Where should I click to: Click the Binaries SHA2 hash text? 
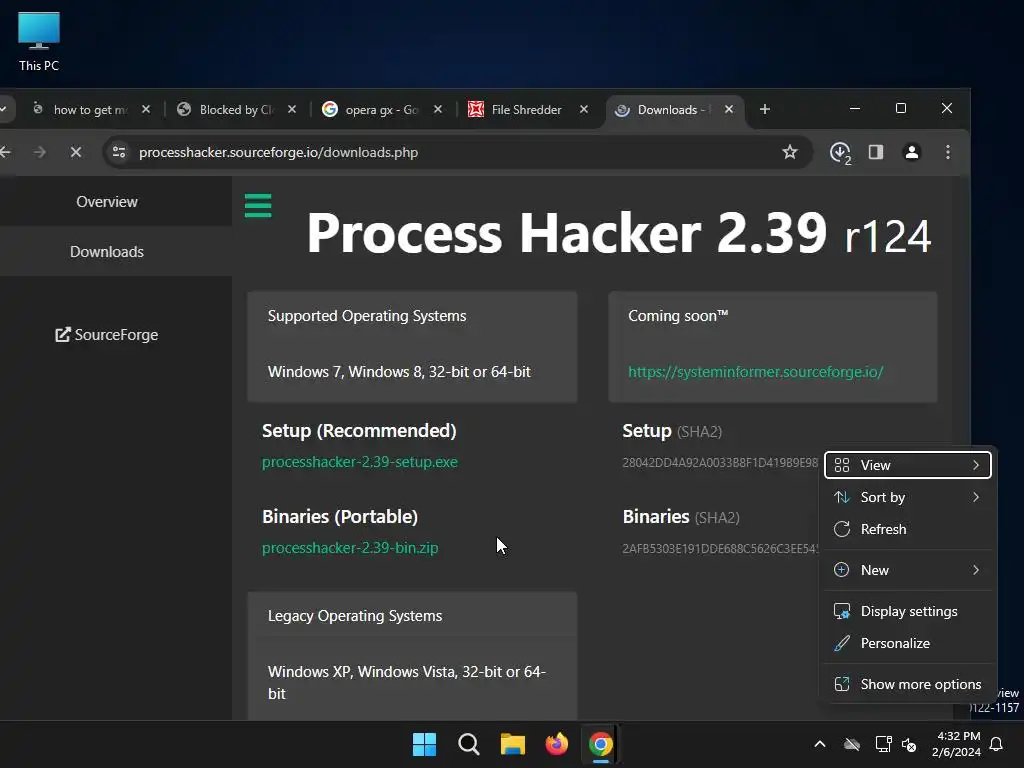pos(720,549)
